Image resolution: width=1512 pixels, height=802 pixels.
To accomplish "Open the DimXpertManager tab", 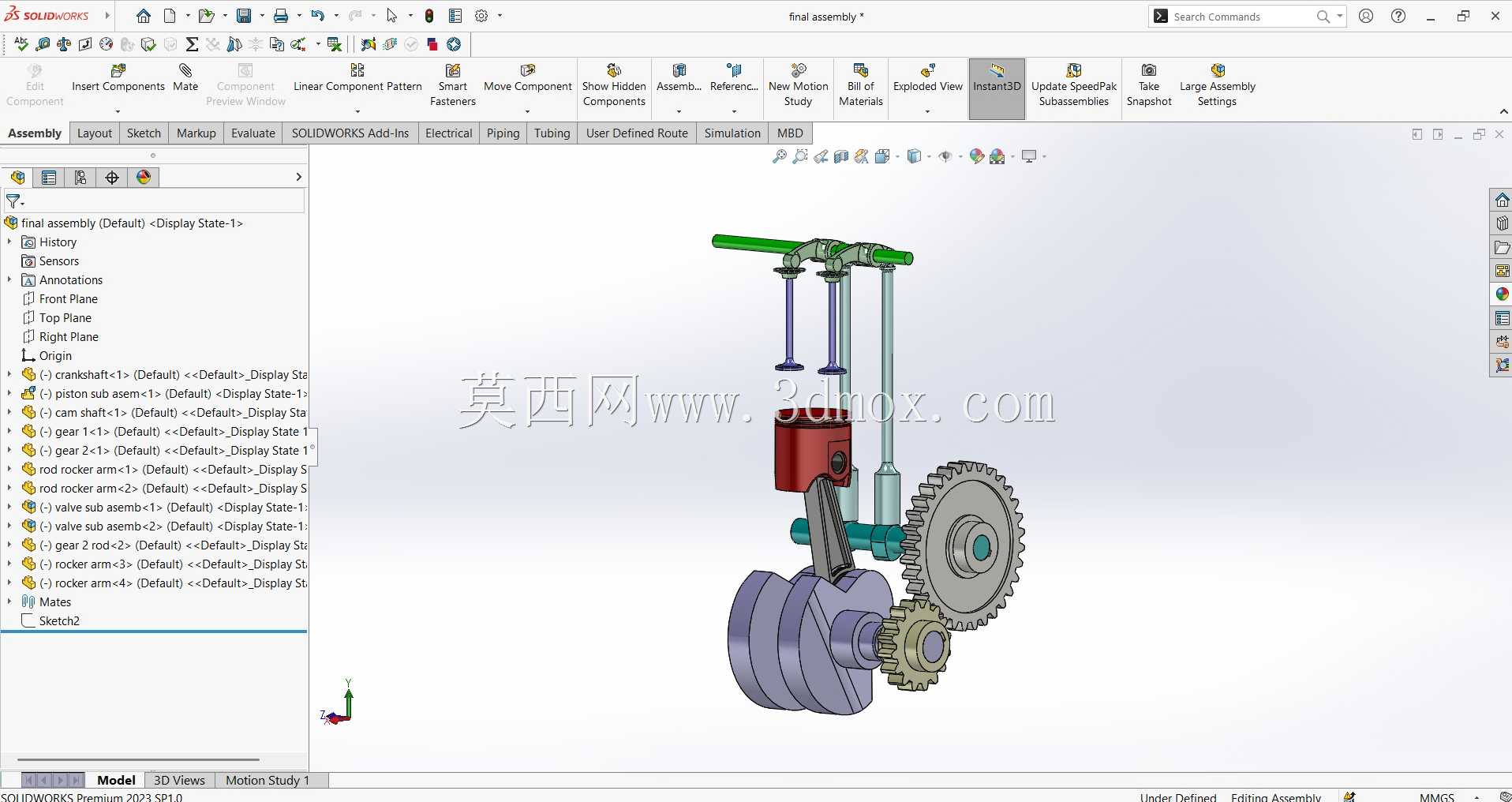I will click(x=112, y=178).
